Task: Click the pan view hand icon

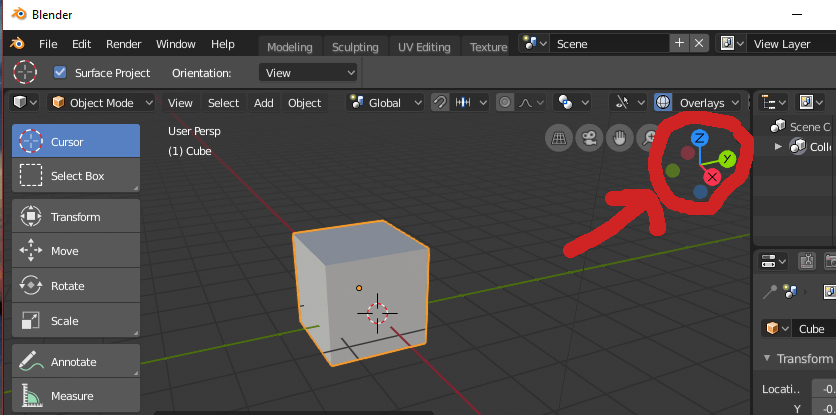Action: 619,139
